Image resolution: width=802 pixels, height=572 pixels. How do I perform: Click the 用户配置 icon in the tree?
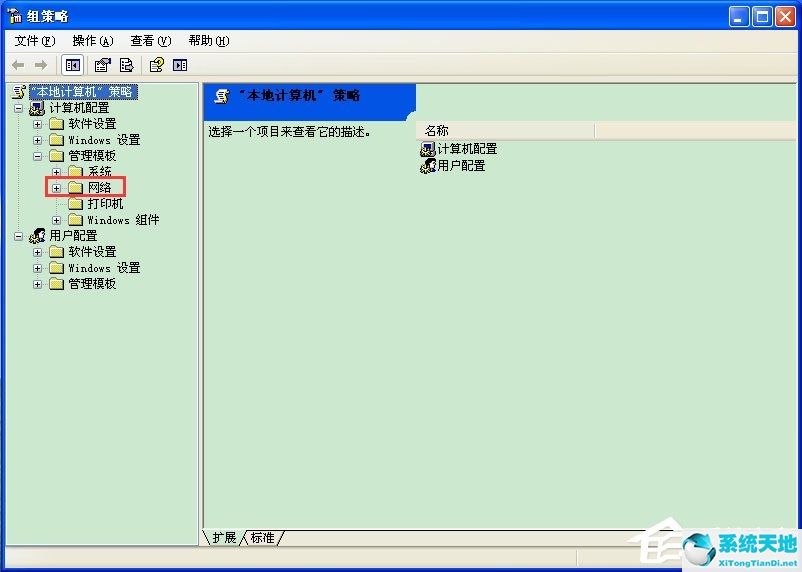[37, 236]
